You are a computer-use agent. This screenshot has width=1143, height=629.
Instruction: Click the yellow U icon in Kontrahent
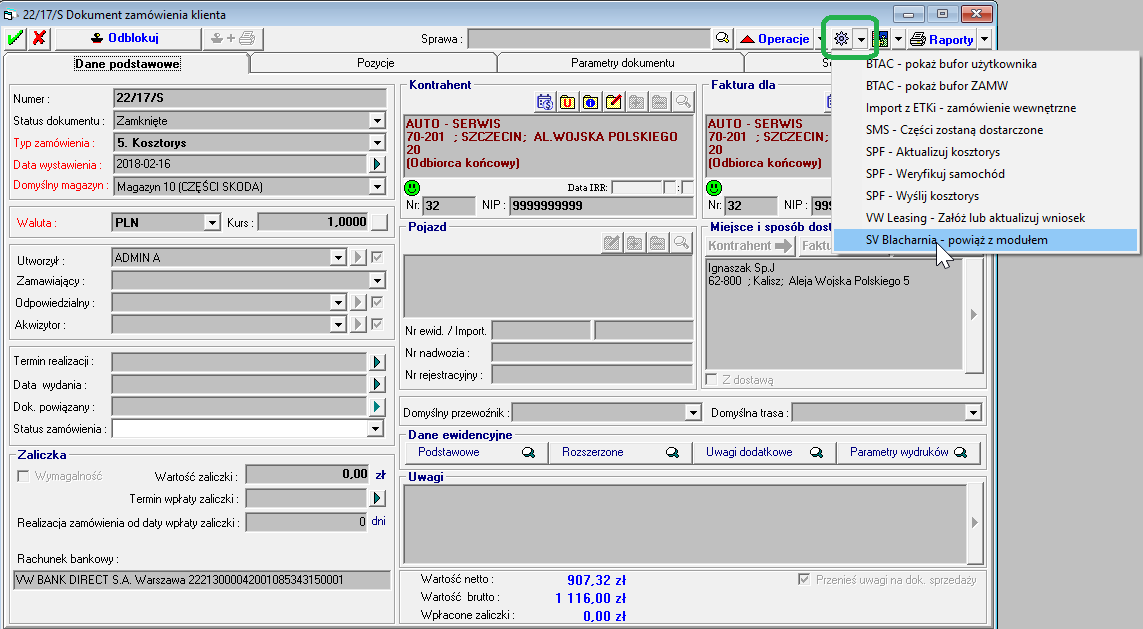click(x=568, y=102)
